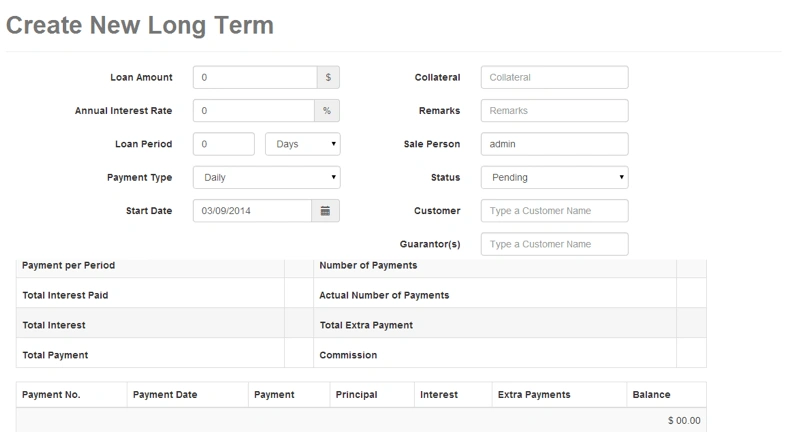786x432 pixels.
Task: Focus the Annual Interest Rate input field
Action: (254, 111)
